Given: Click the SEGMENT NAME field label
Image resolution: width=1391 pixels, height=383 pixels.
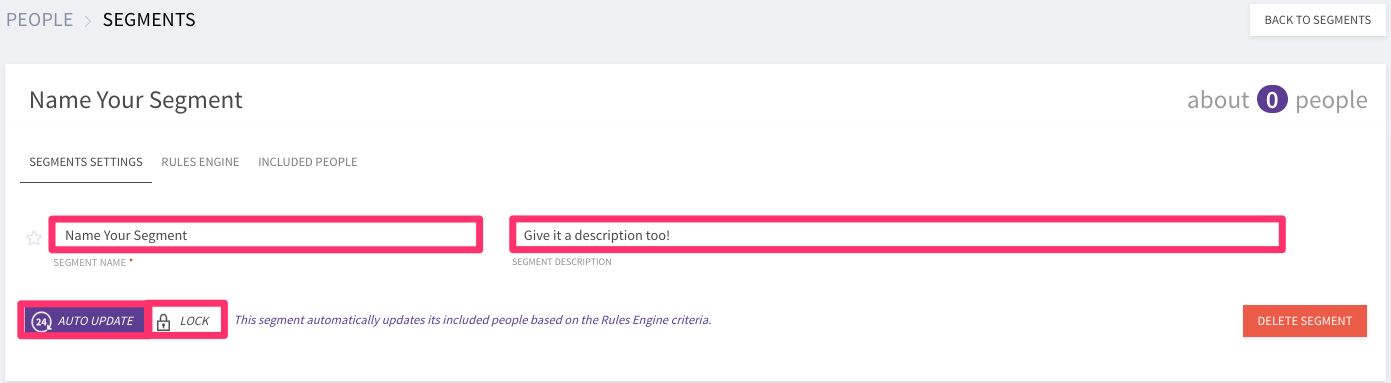Looking at the screenshot, I should (x=93, y=262).
